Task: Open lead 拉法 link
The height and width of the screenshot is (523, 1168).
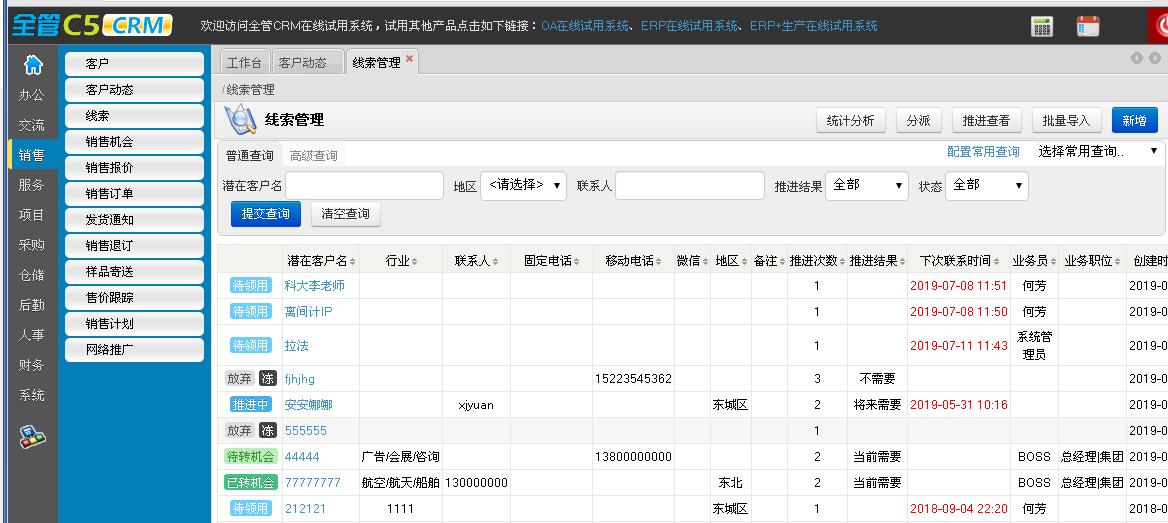Action: click(296, 346)
